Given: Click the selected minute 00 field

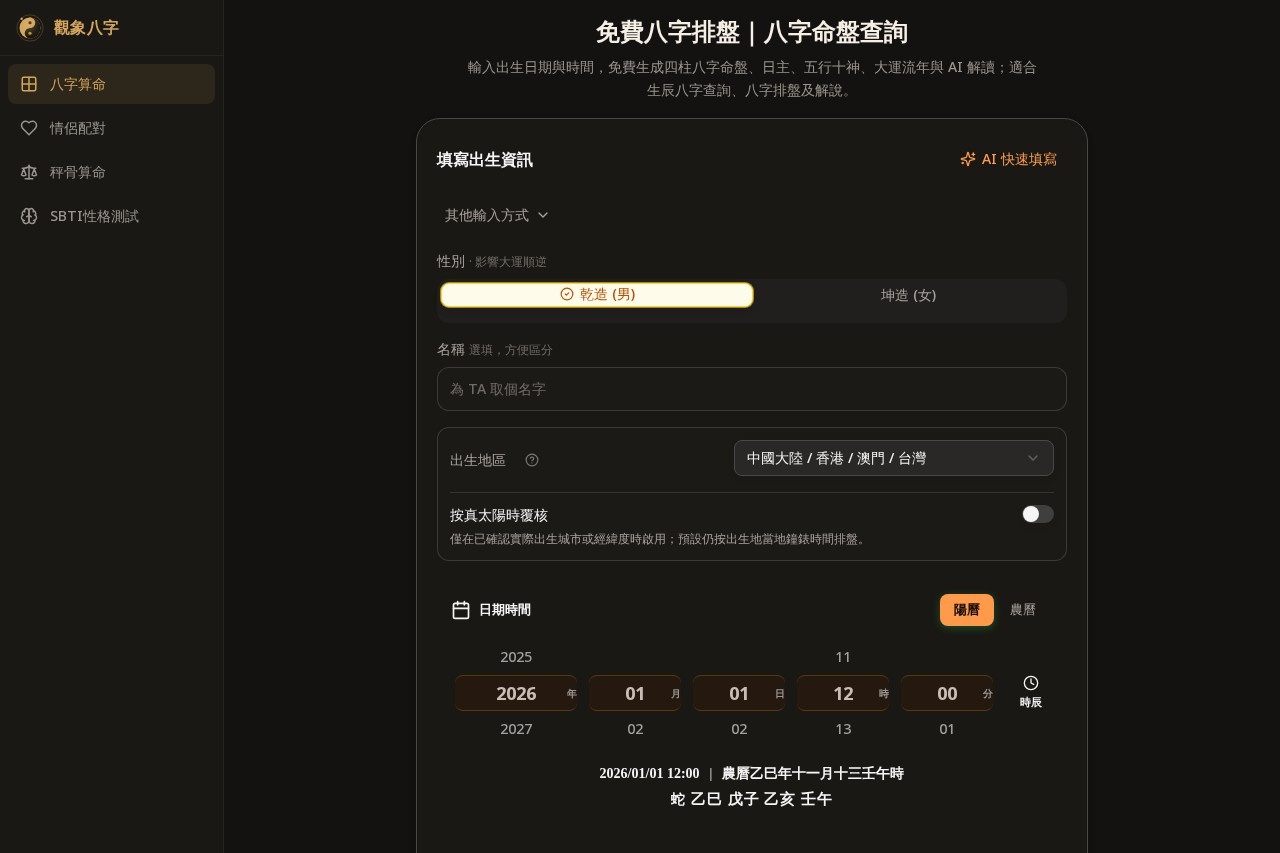Looking at the screenshot, I should (947, 693).
